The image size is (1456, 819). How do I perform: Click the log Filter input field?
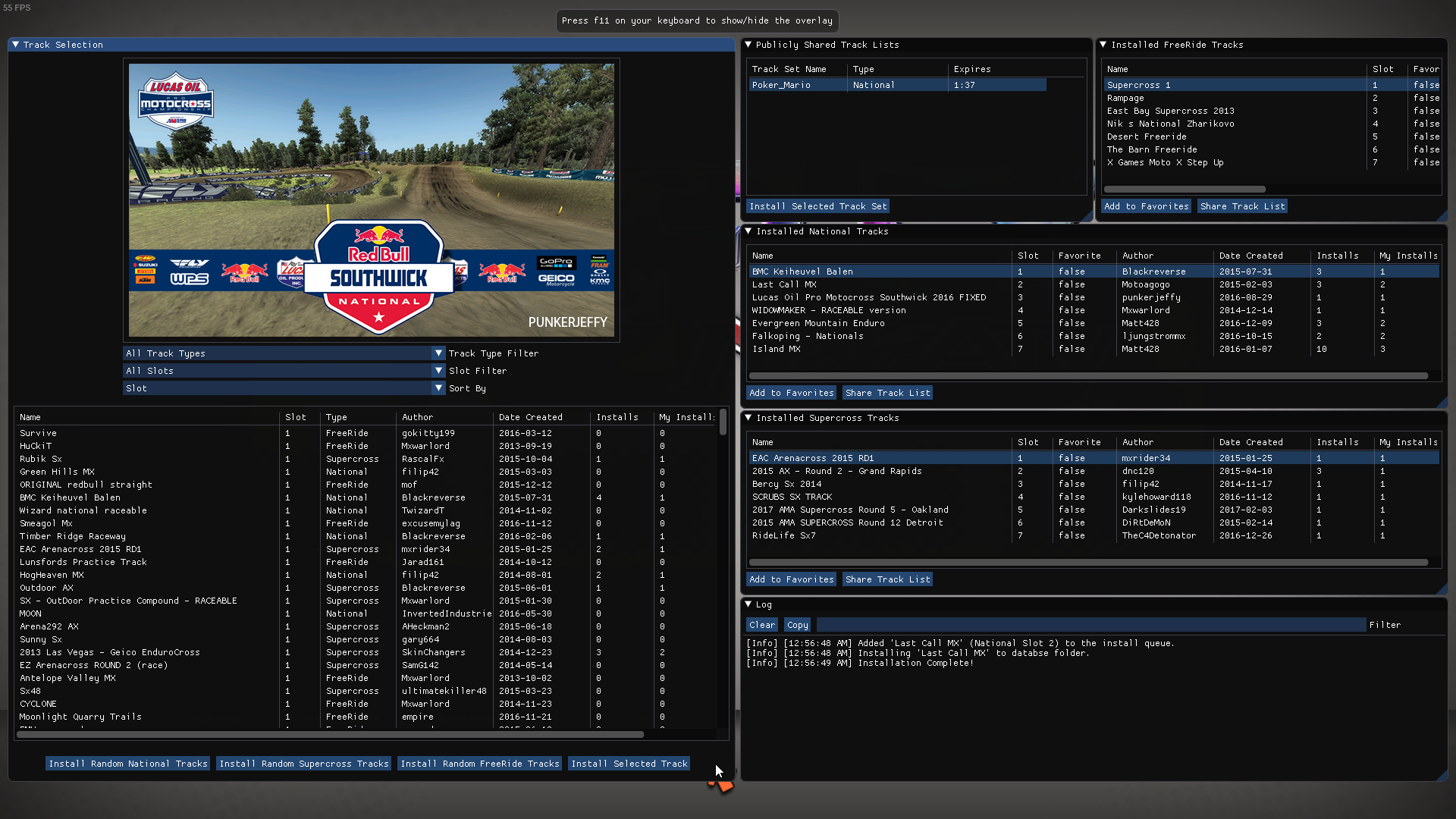[x=1090, y=625]
